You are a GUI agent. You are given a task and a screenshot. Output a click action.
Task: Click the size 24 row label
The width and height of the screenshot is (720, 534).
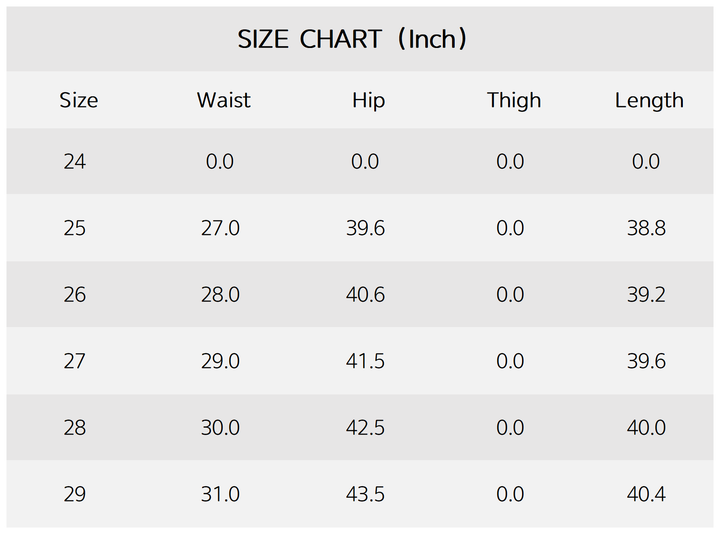(75, 162)
